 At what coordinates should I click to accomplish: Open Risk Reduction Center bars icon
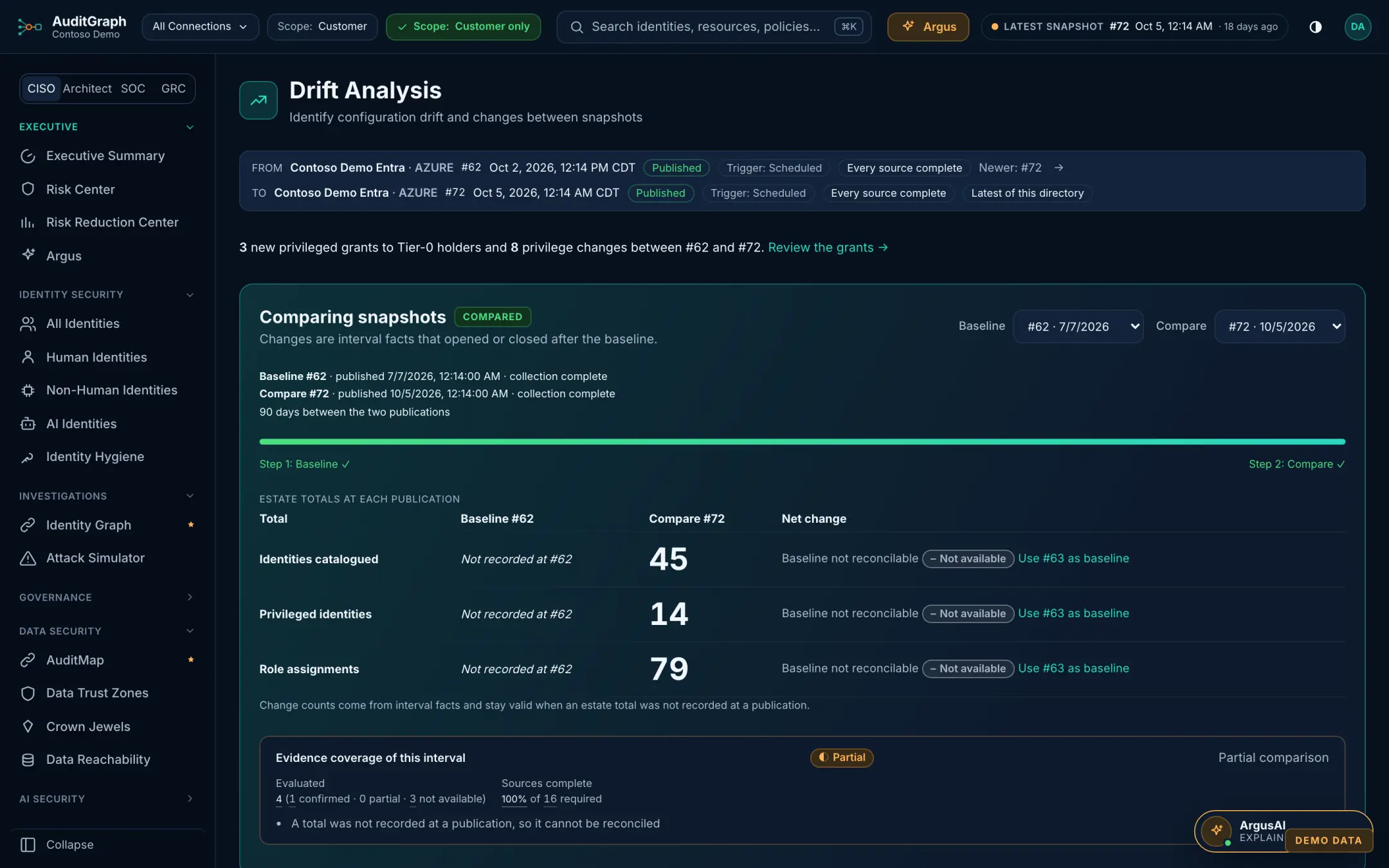28,222
